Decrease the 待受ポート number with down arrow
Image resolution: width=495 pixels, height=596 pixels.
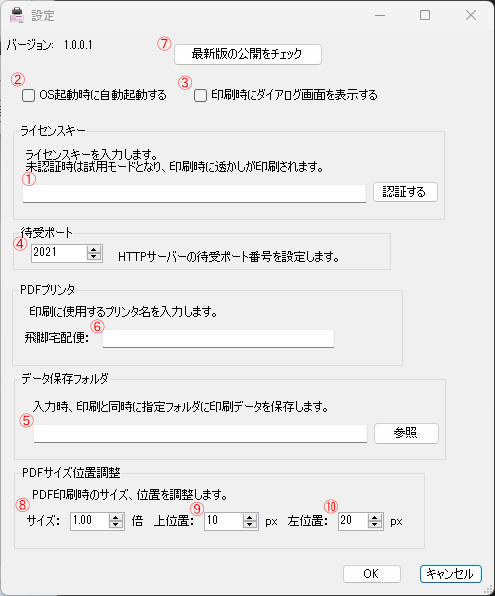click(x=94, y=257)
